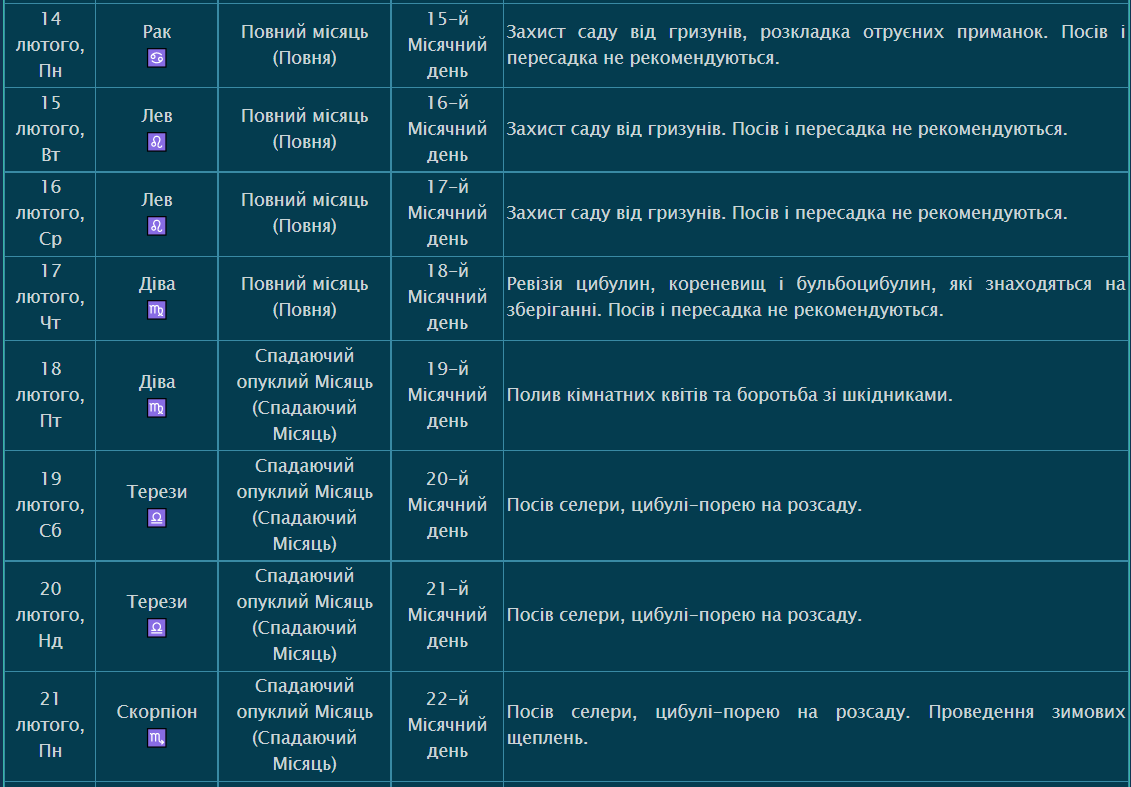This screenshot has width=1131, height=787.
Task: Click the Leo icon in the 16 лютого row
Action: click(157, 226)
